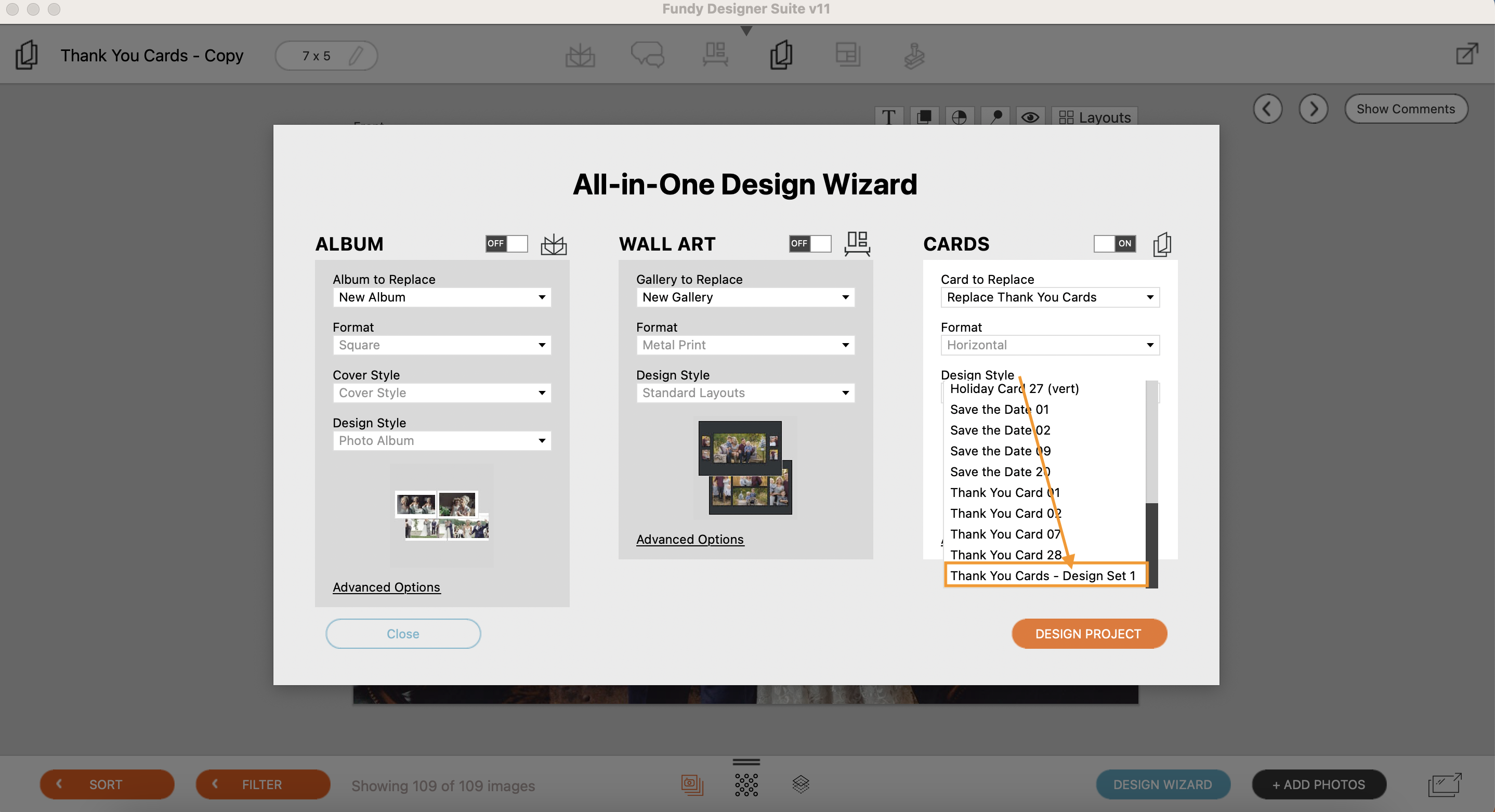Click the DESIGN WIZARD button at bottom
The width and height of the screenshot is (1495, 812).
click(x=1162, y=785)
